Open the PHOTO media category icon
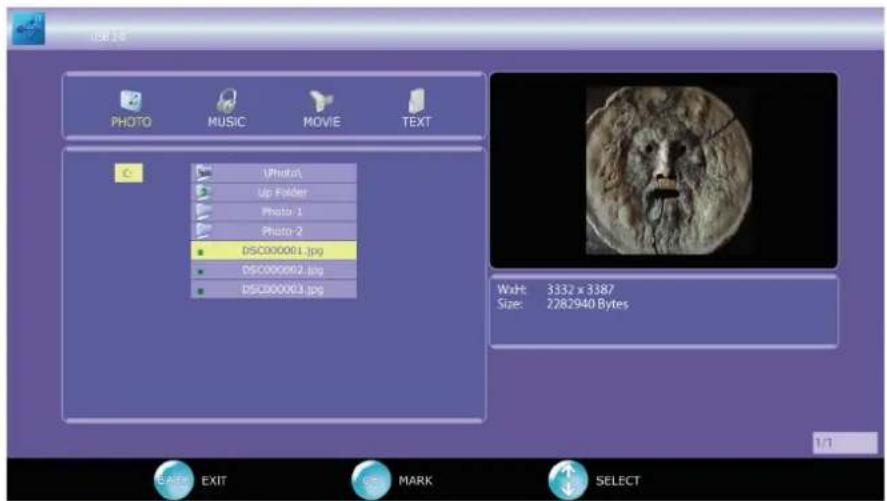This screenshot has height=501, width=887. 131,101
